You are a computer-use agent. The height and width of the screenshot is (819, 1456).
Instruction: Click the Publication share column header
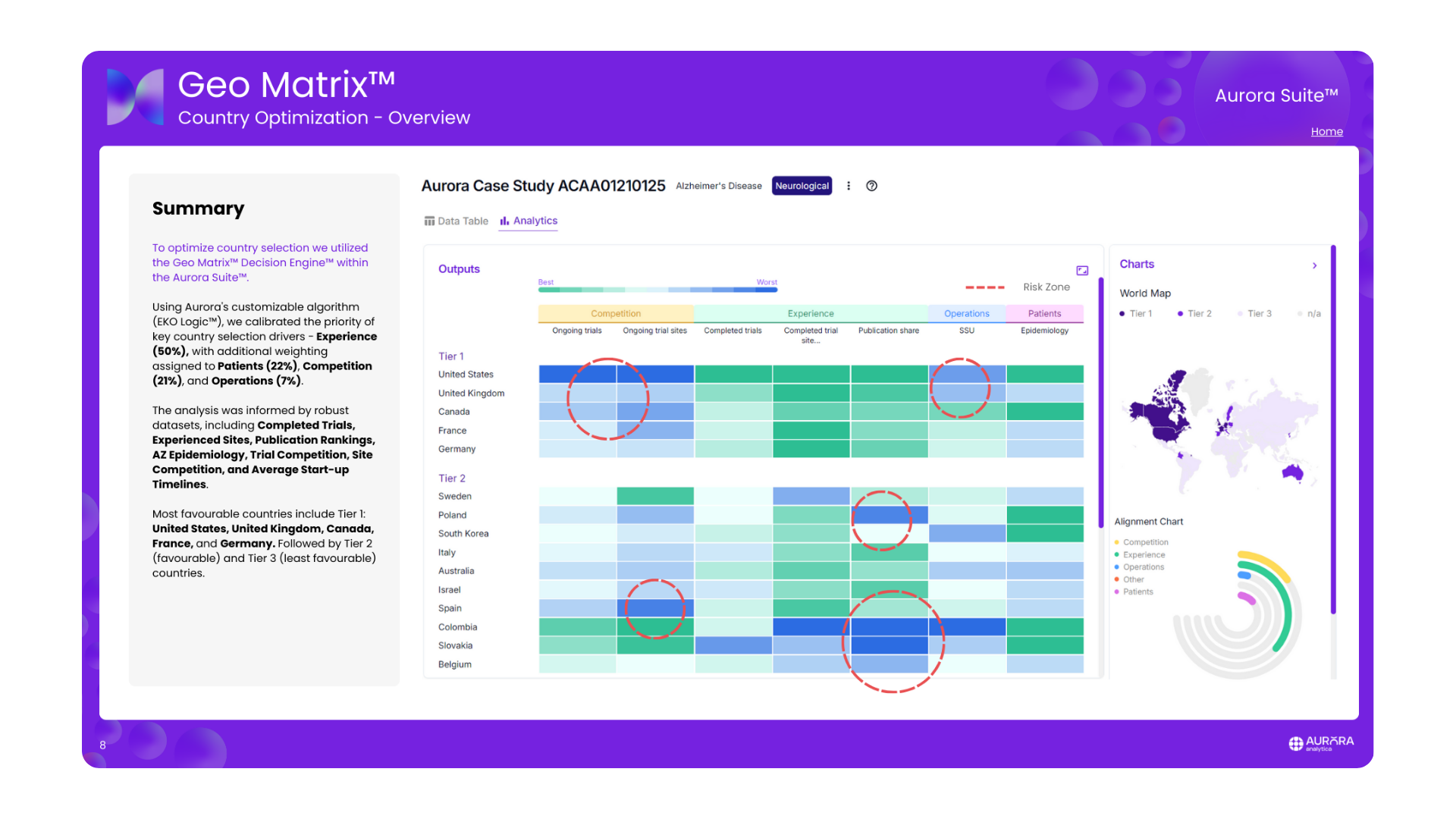coord(889,331)
